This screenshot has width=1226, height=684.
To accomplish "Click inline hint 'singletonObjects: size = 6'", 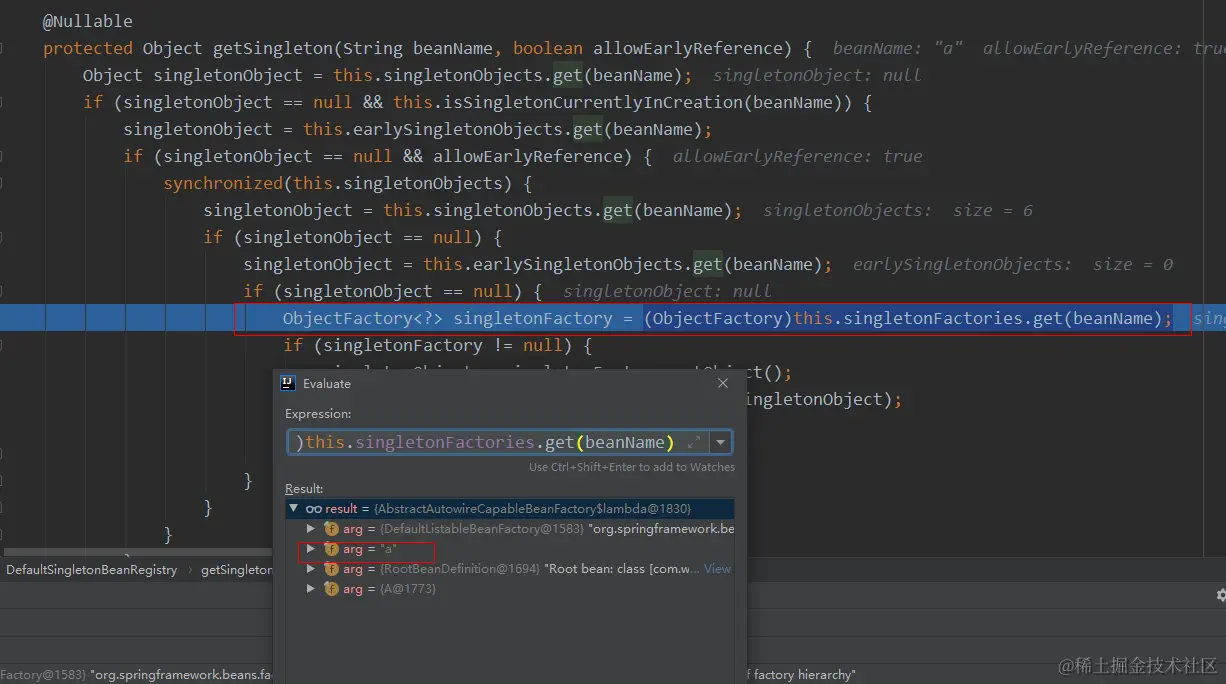I will 897,210.
